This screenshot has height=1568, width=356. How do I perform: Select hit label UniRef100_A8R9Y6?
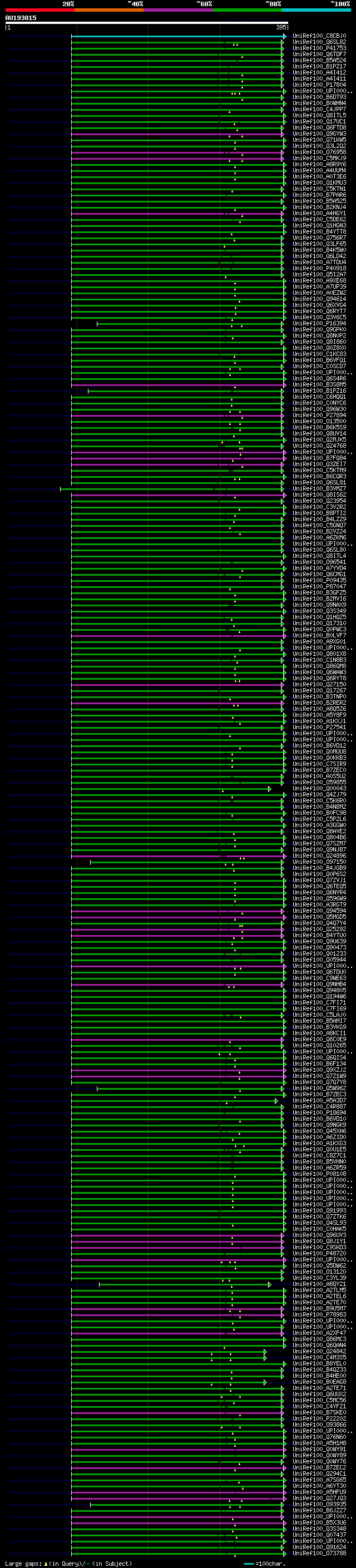(x=319, y=164)
